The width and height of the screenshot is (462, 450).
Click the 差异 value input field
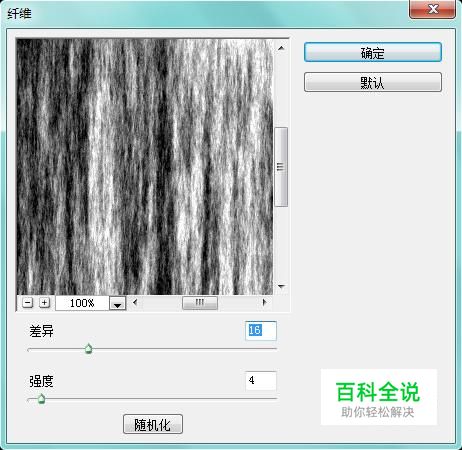click(x=261, y=331)
